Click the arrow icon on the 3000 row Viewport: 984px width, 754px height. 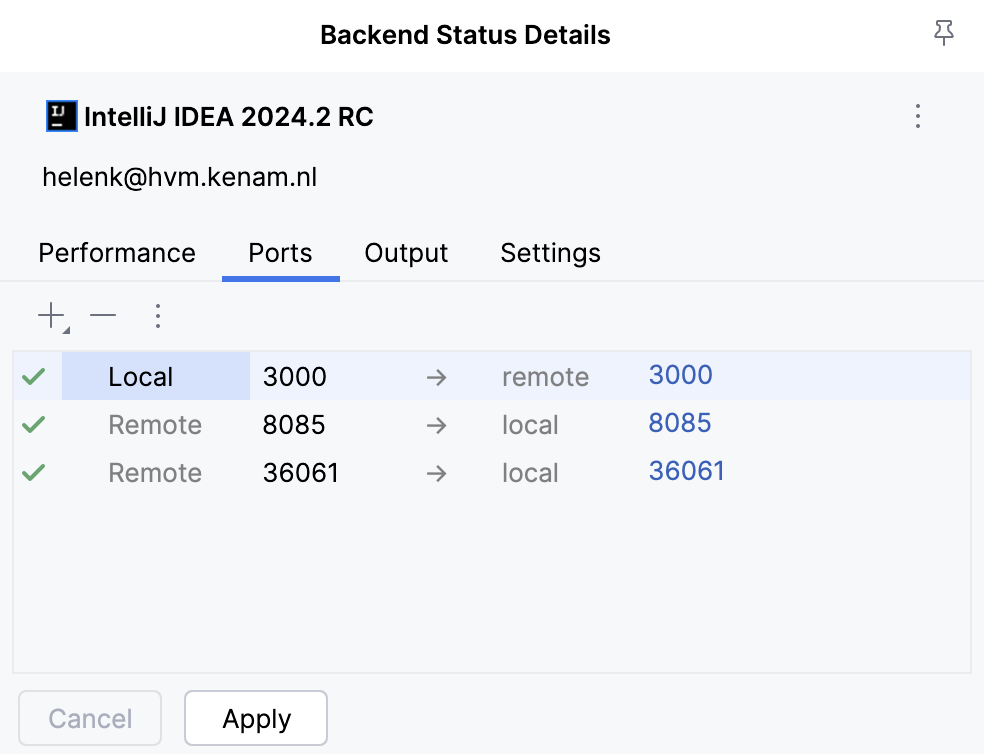click(436, 376)
